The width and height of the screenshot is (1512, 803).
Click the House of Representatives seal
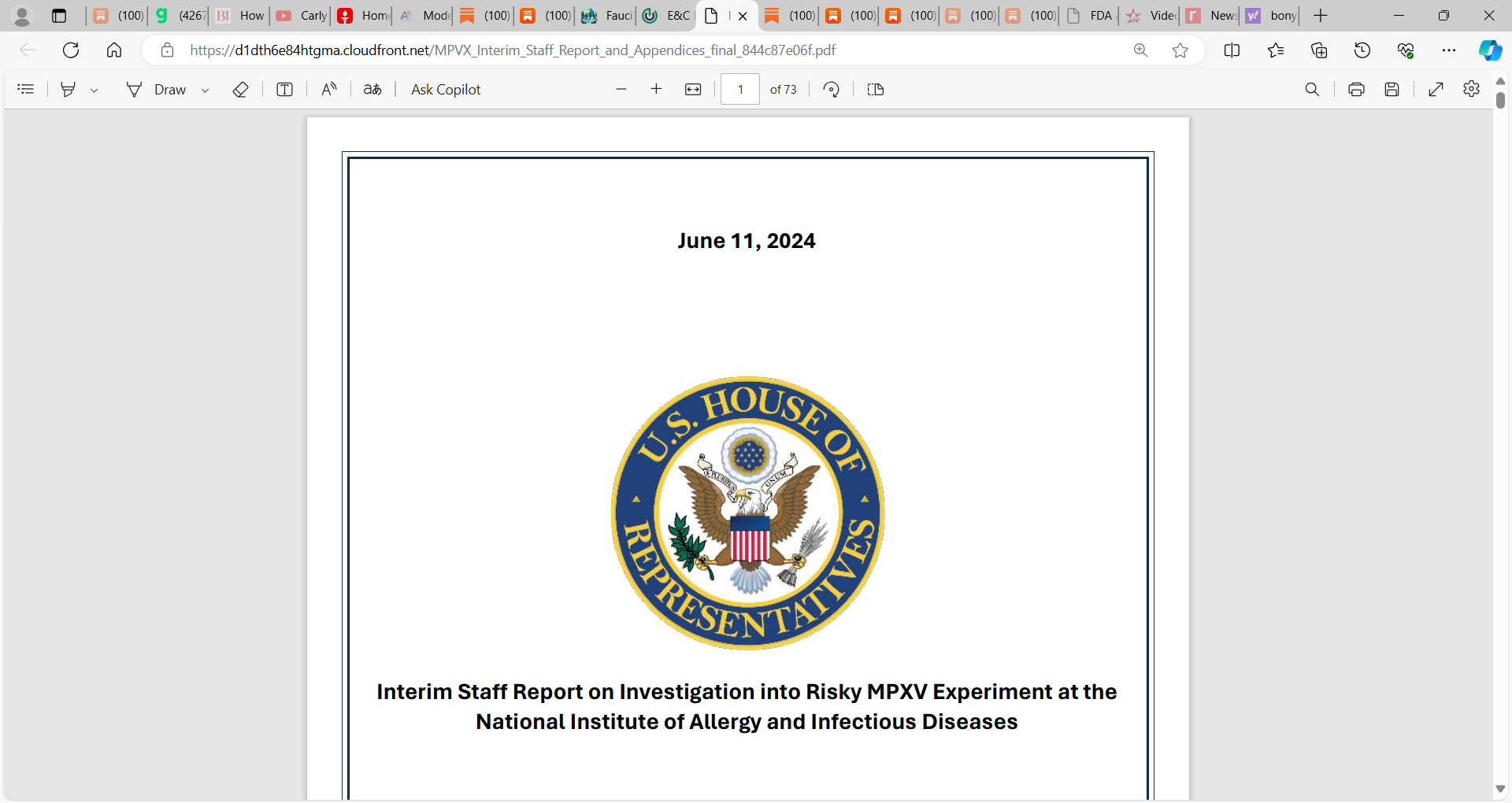point(748,513)
